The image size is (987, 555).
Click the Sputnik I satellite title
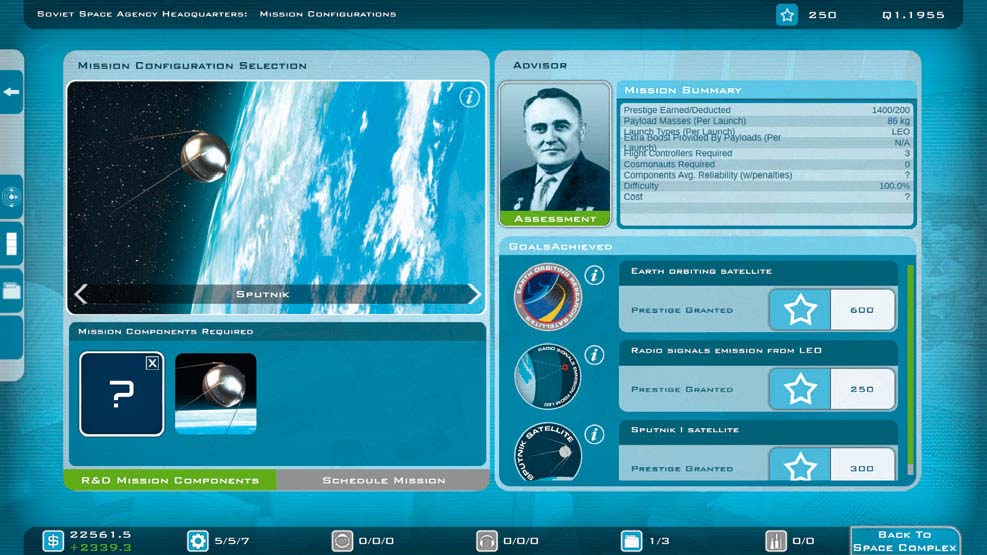tap(685, 430)
